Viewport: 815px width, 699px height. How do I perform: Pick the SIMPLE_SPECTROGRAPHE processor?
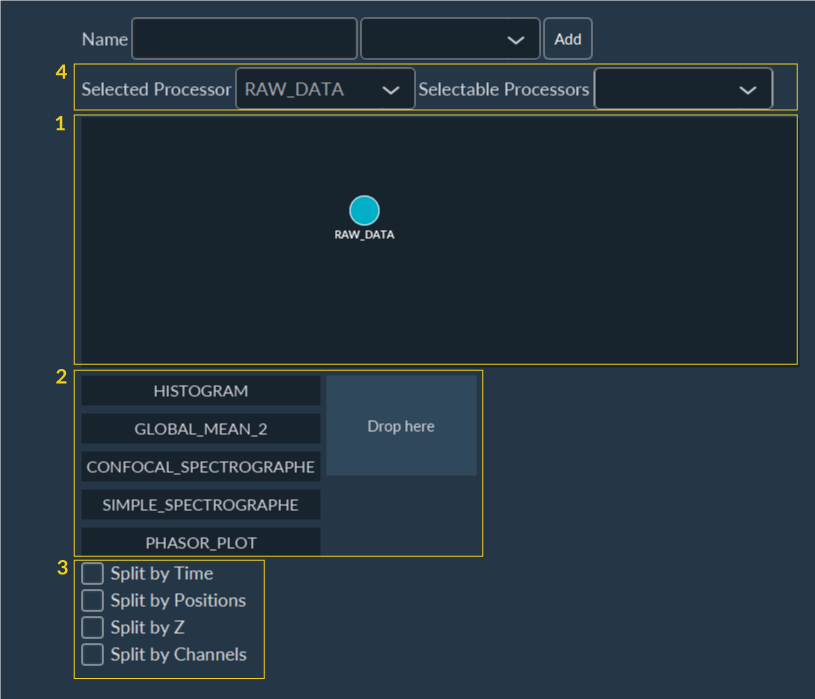(200, 504)
